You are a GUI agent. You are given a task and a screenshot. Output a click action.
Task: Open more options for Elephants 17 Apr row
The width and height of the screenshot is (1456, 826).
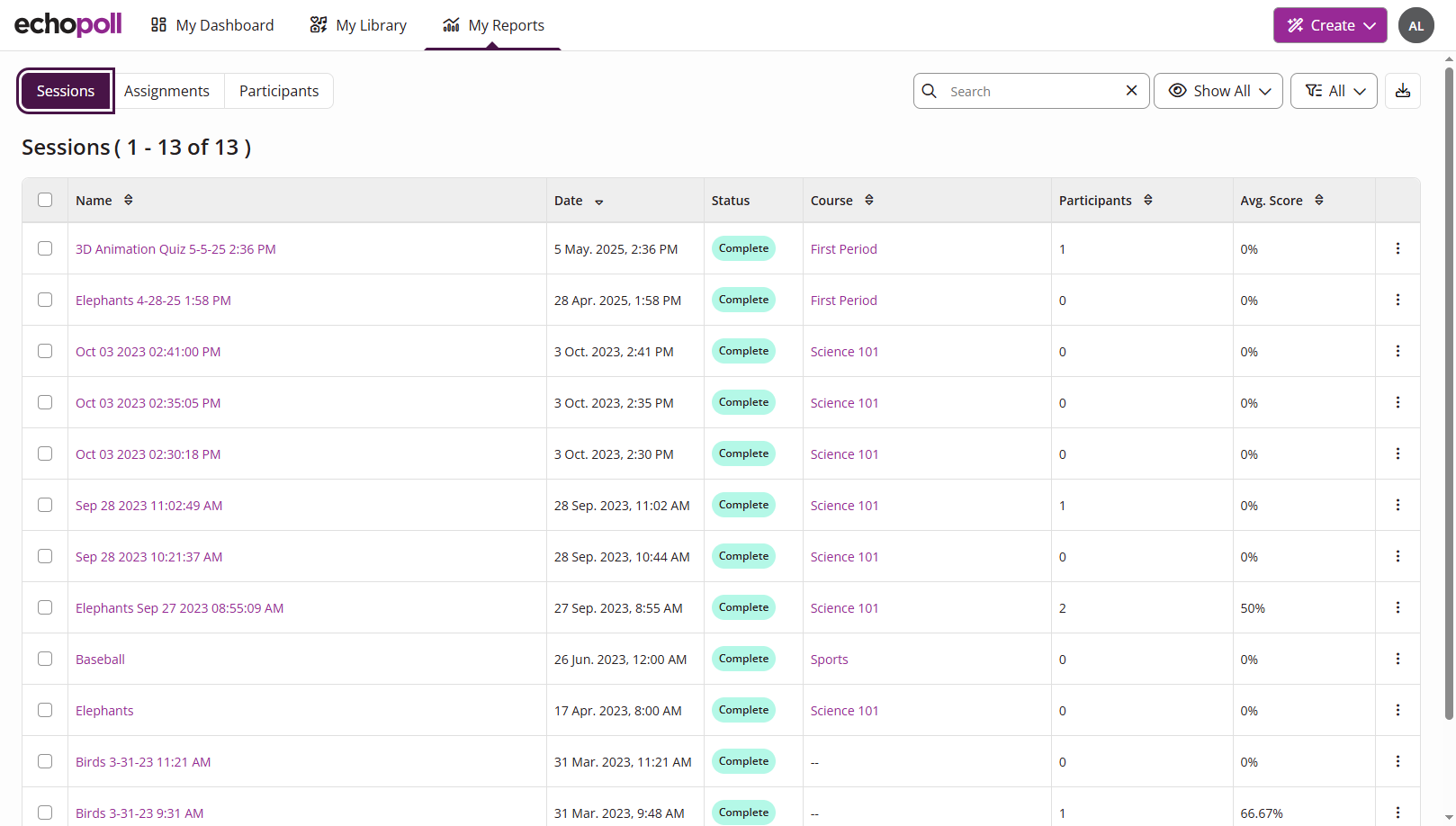click(1398, 710)
